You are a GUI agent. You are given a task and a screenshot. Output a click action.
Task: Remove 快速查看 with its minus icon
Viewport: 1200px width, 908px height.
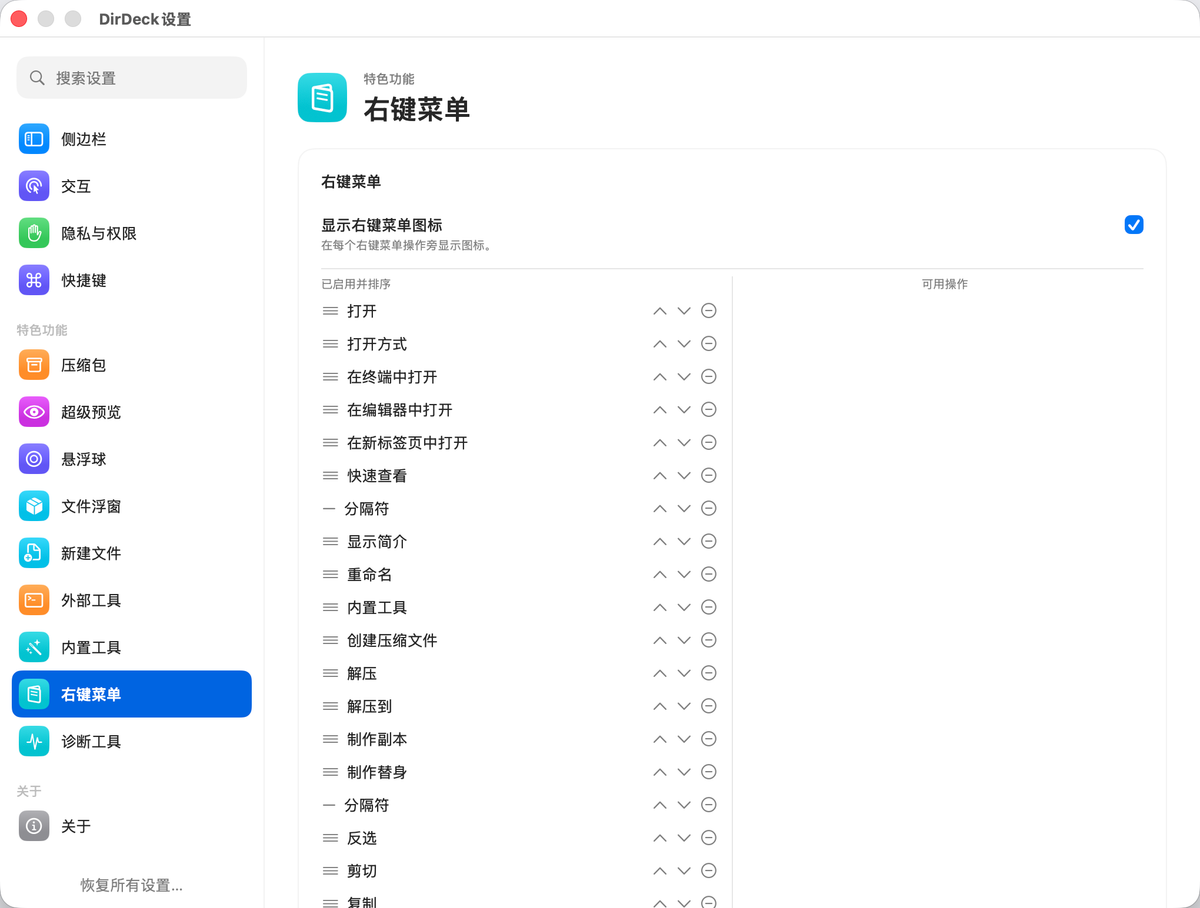[x=708, y=475]
